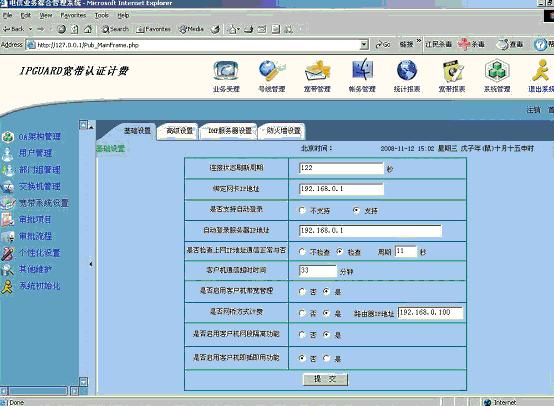Click IE Favorites toolbar button
Image resolution: width=554 pixels, height=406 pixels.
pos(153,29)
